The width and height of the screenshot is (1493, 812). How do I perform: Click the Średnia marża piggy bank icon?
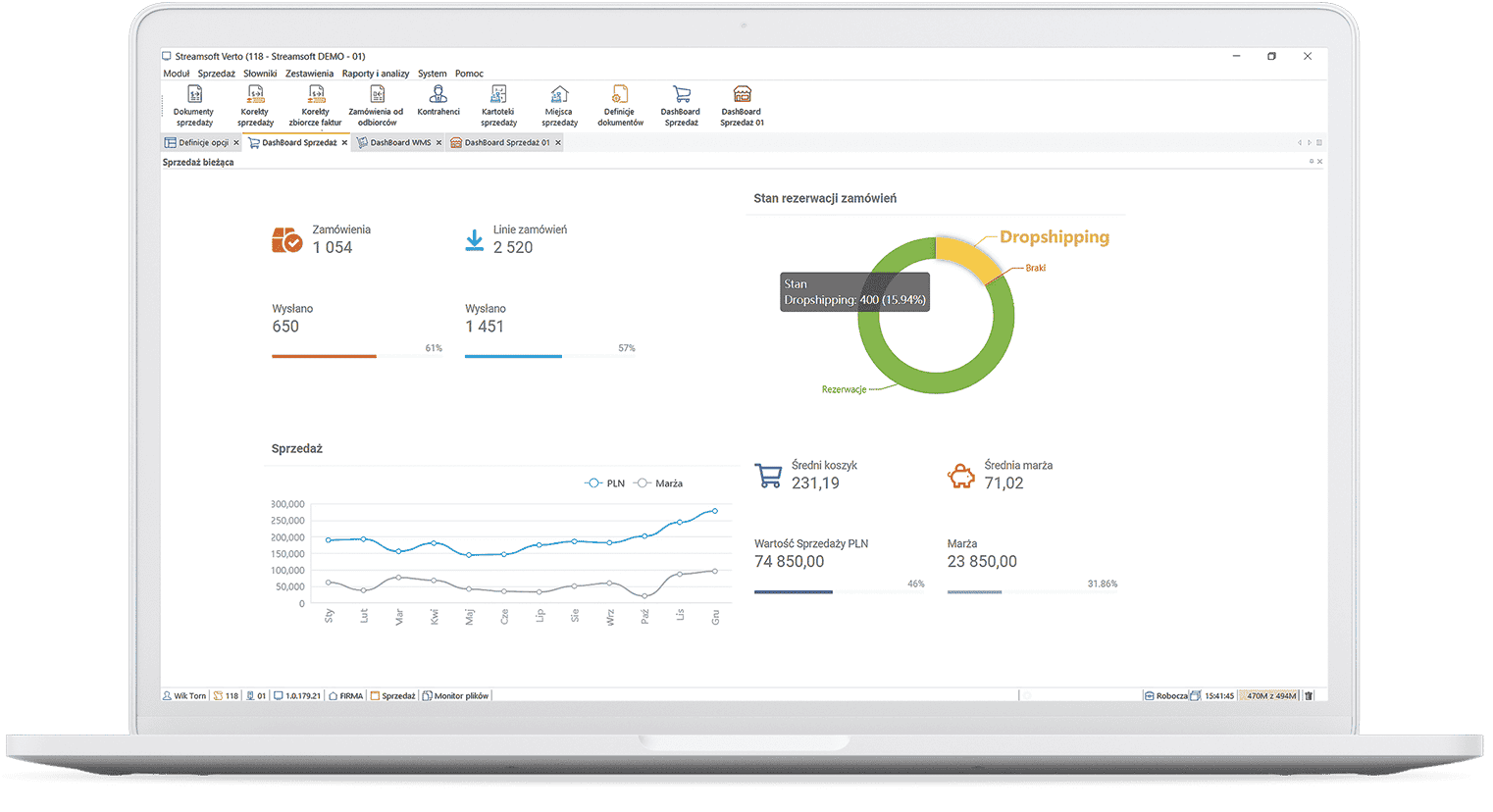961,477
